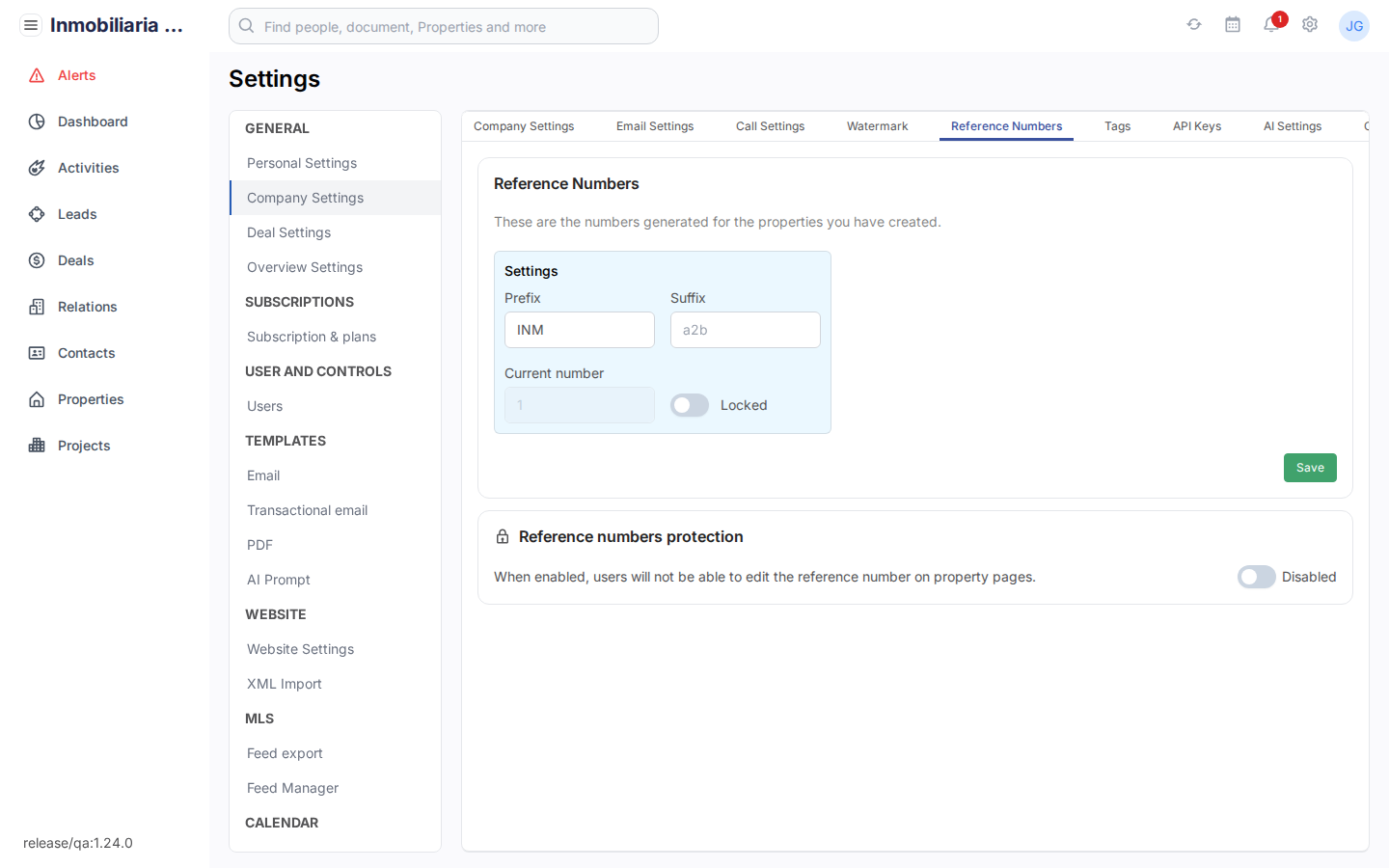Image resolution: width=1389 pixels, height=868 pixels.
Task: Select Personal Settings in General section
Action: point(301,163)
